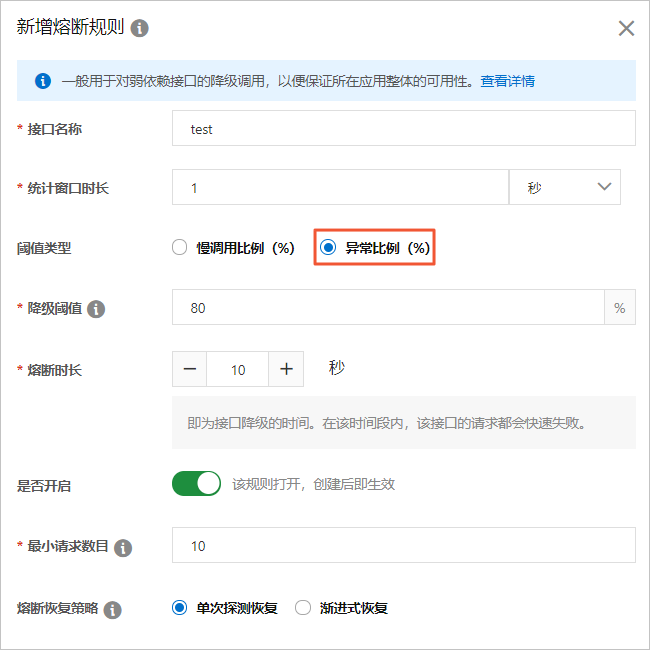Toggle the 是否开启 switch

coord(196,483)
